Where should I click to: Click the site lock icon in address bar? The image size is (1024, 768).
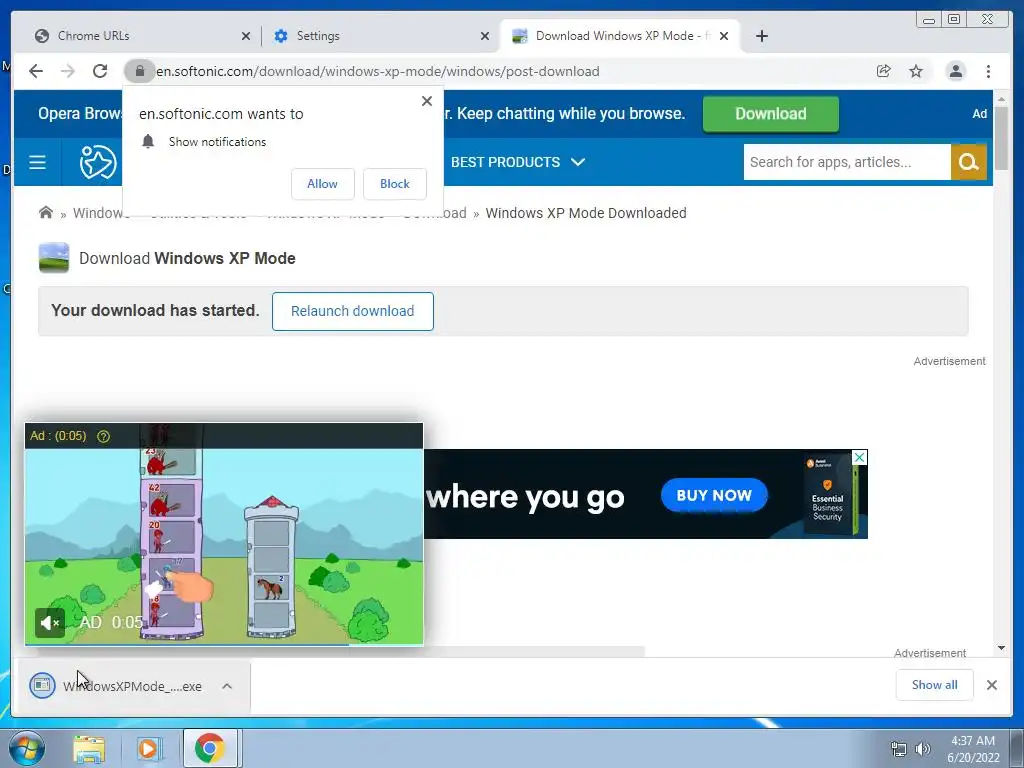click(x=139, y=71)
